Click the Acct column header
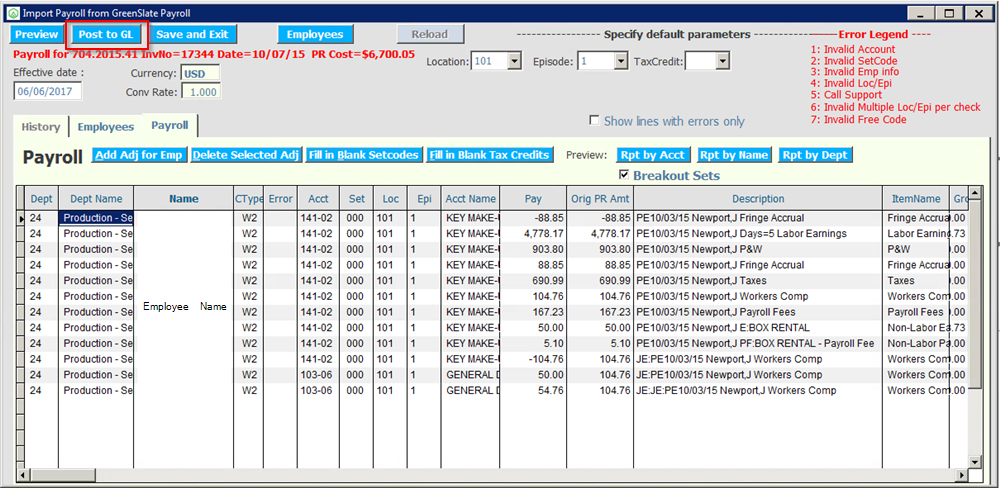 click(319, 199)
